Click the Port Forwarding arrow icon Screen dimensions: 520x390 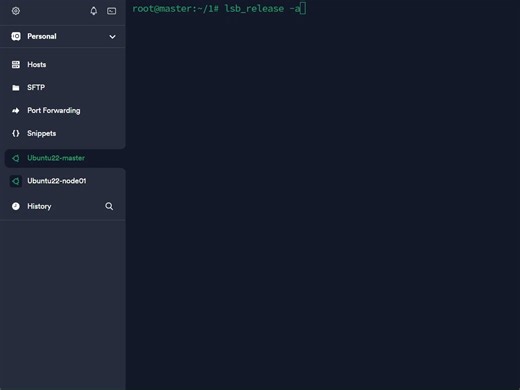point(16,111)
